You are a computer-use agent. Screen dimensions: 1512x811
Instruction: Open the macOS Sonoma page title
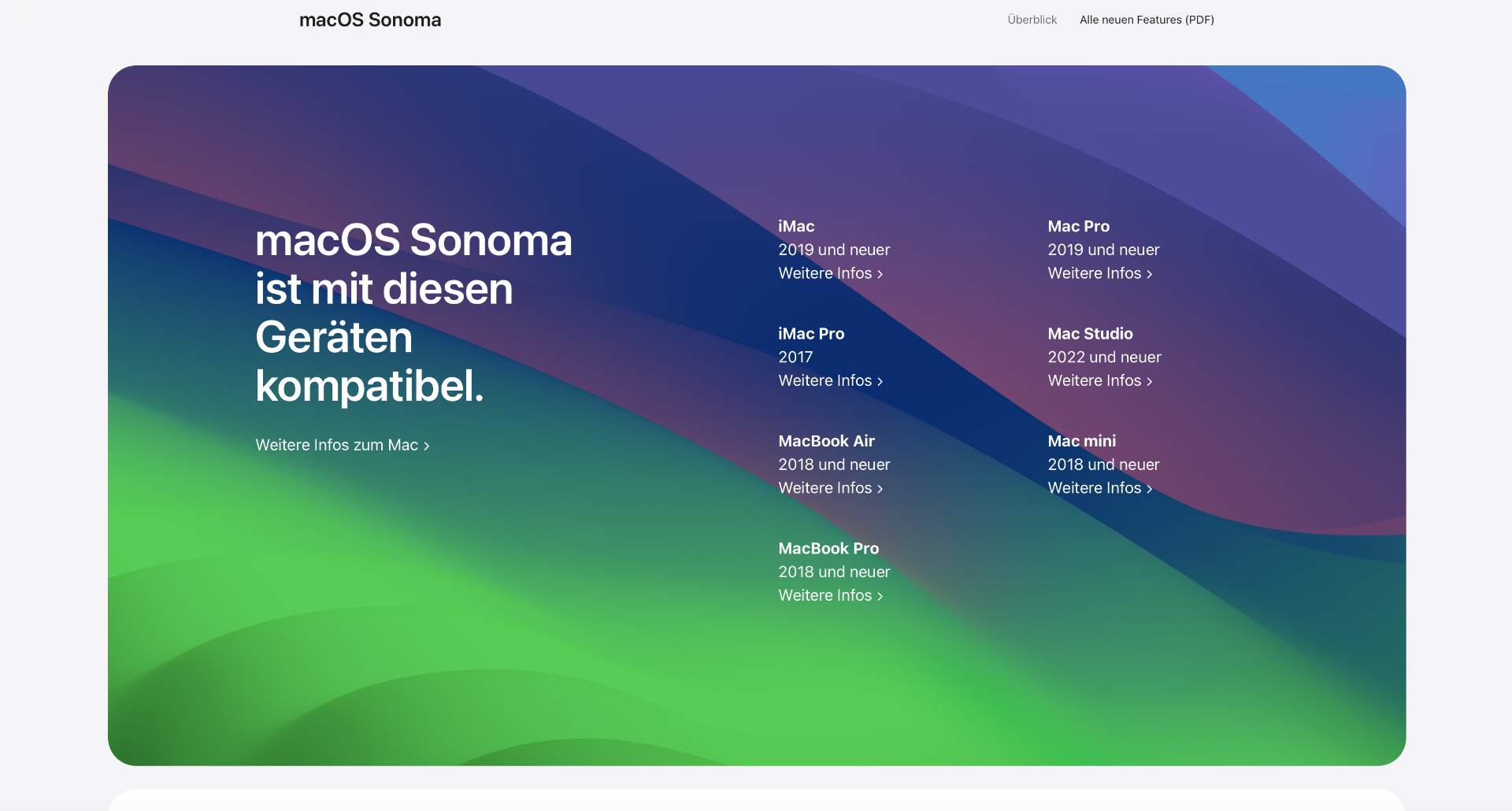(x=370, y=20)
